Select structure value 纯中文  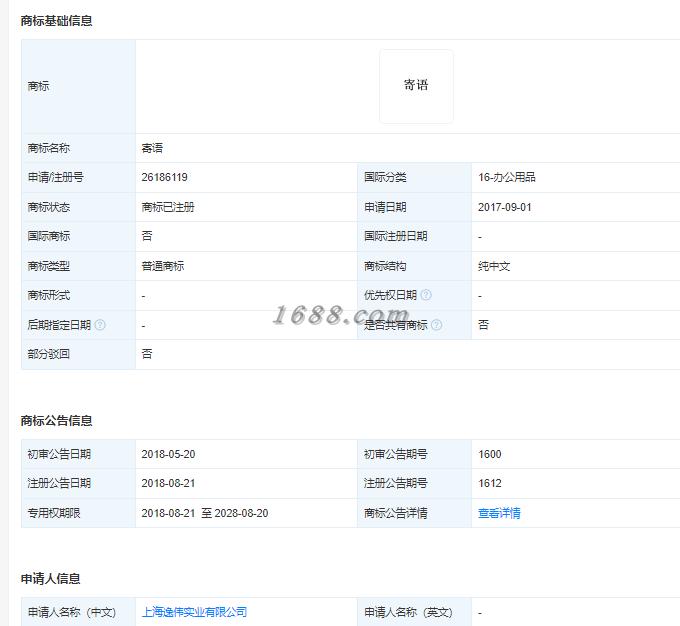tap(494, 266)
